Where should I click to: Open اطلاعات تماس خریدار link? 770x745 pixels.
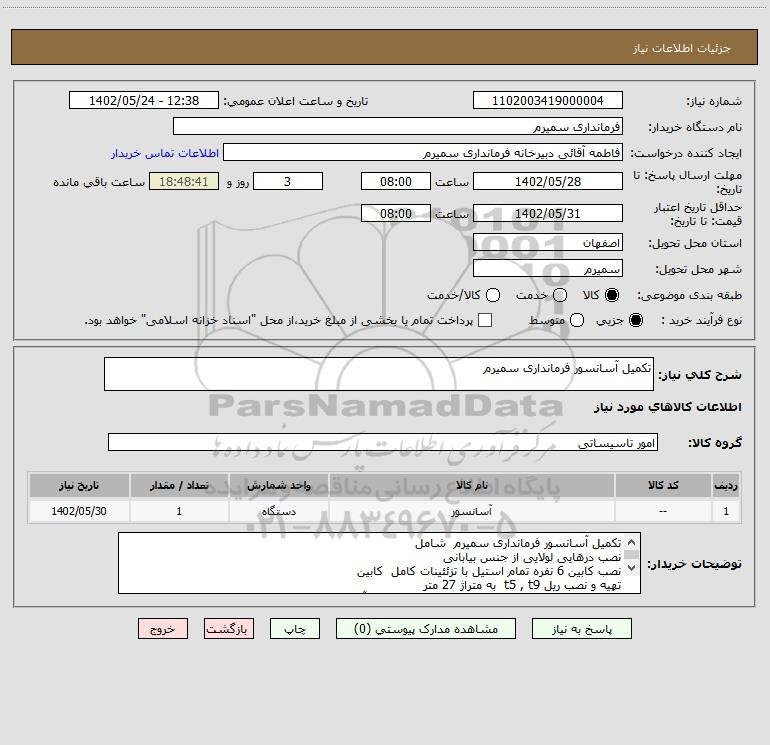[165, 153]
